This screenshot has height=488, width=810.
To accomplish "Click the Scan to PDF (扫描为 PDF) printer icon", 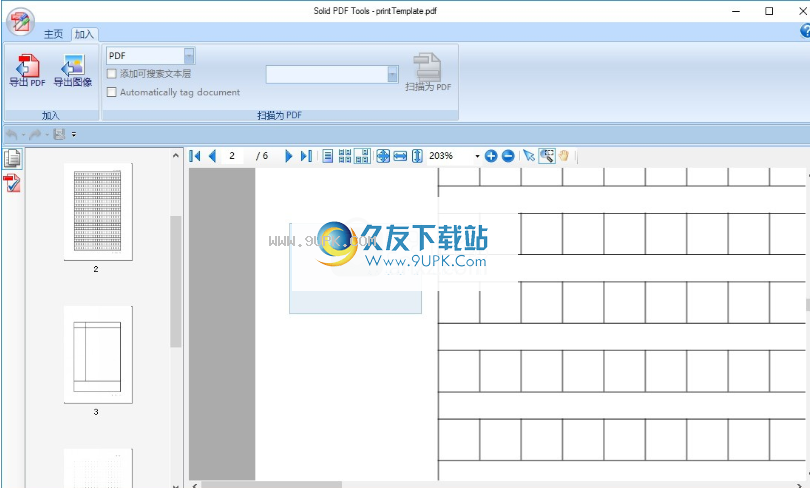I will 428,72.
